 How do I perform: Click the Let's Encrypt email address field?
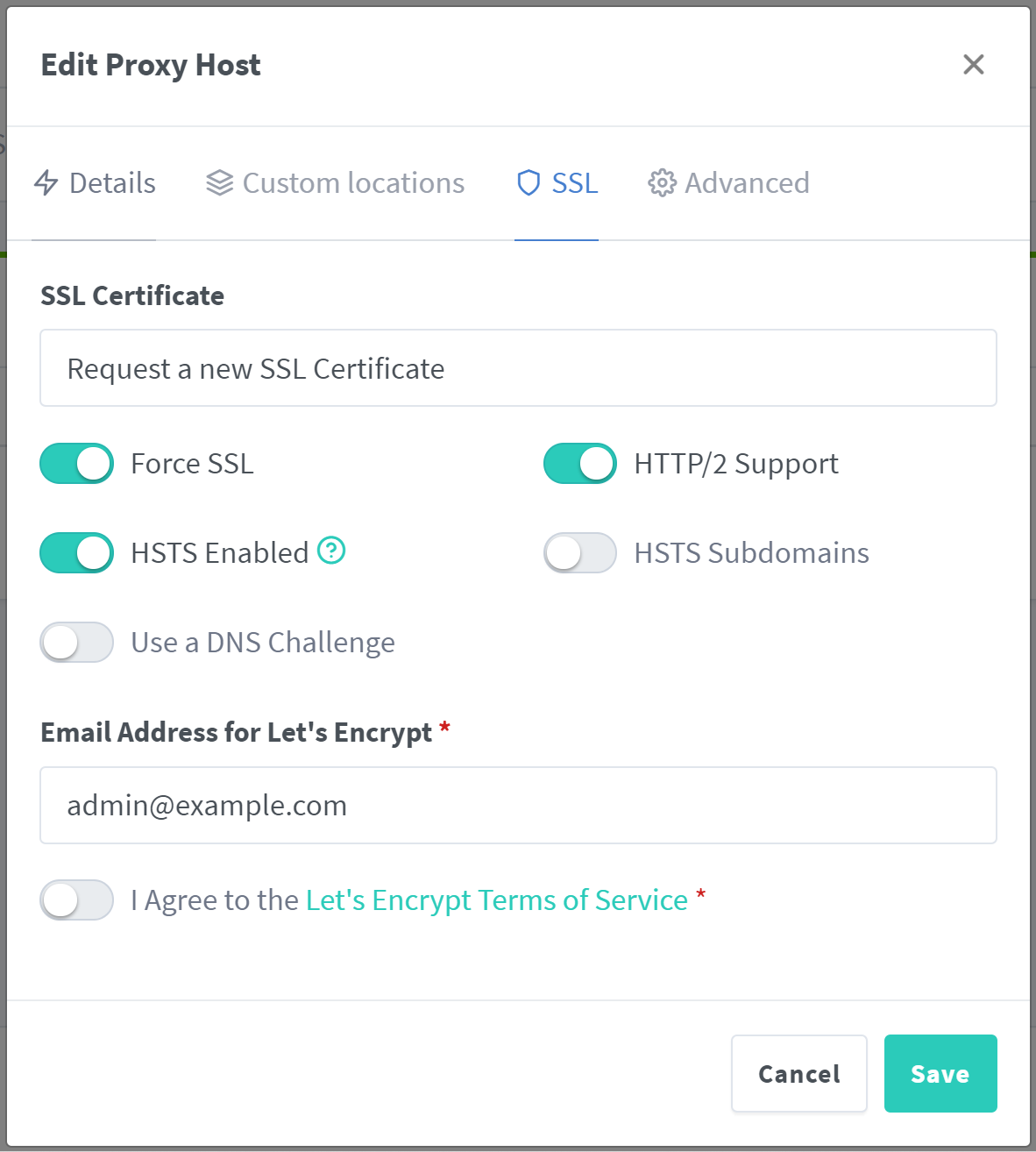coord(518,806)
